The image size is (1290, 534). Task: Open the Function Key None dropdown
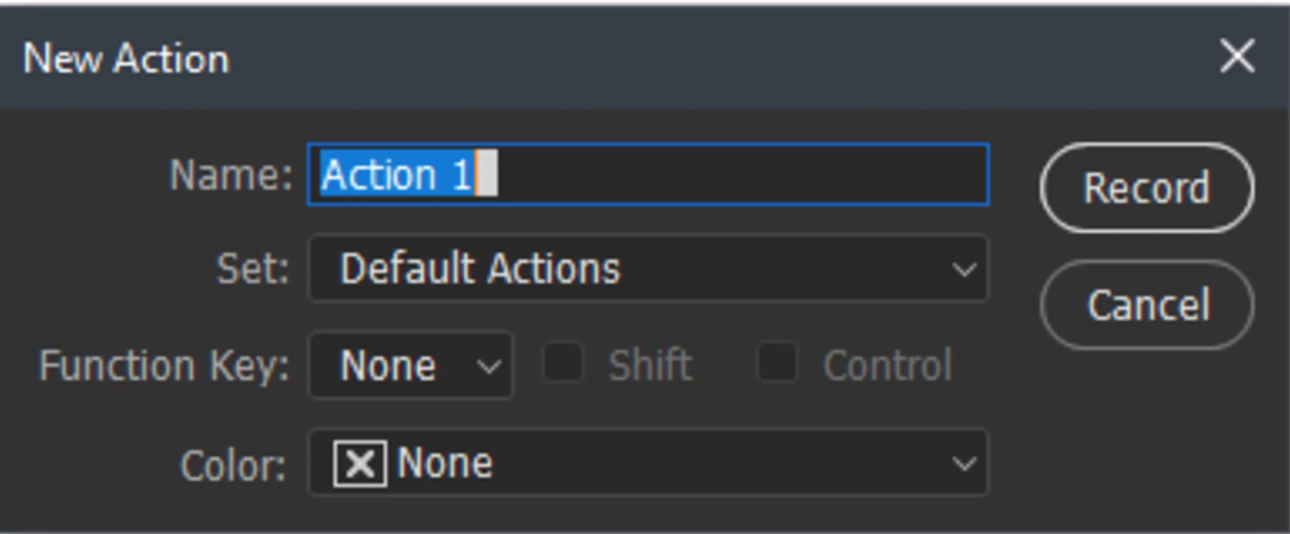pos(410,367)
